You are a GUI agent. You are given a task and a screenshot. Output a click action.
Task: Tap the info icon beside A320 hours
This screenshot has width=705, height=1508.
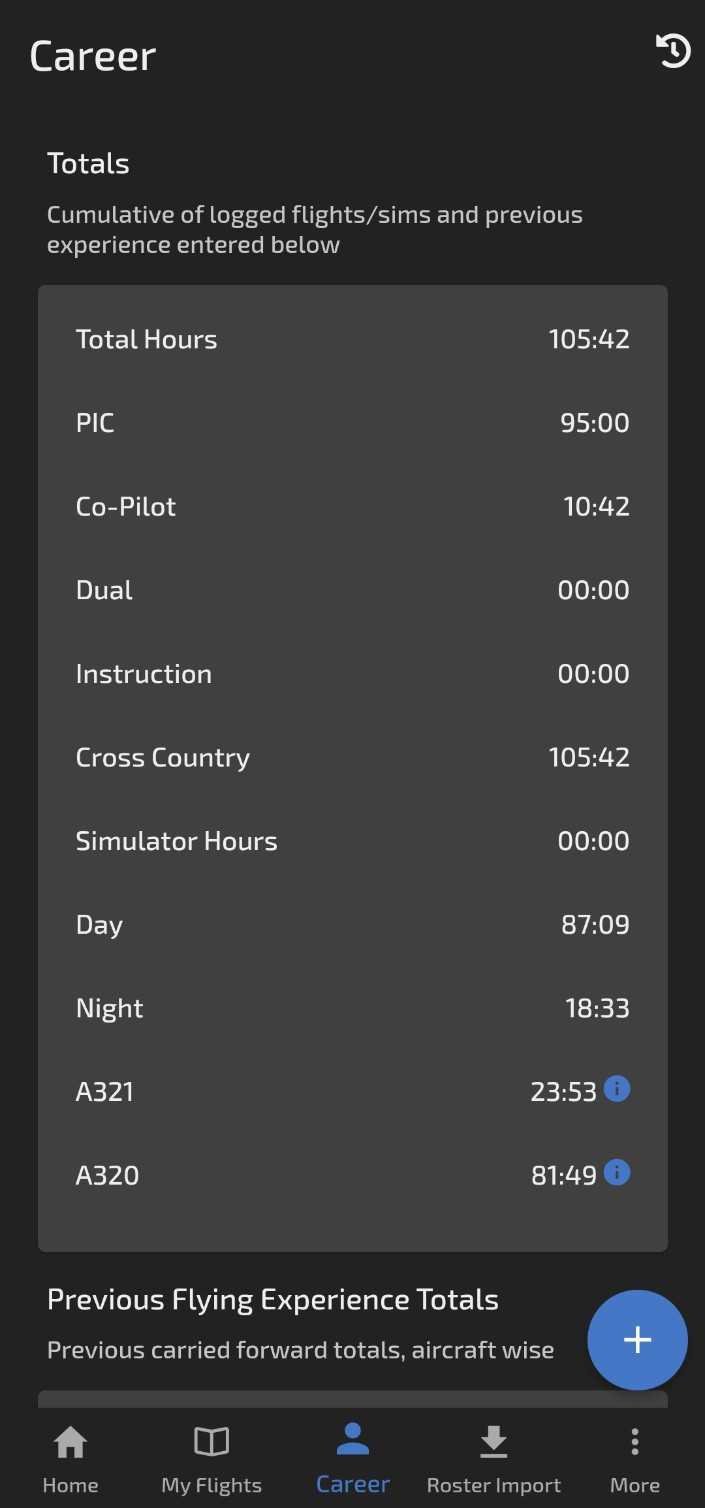pos(617,1172)
